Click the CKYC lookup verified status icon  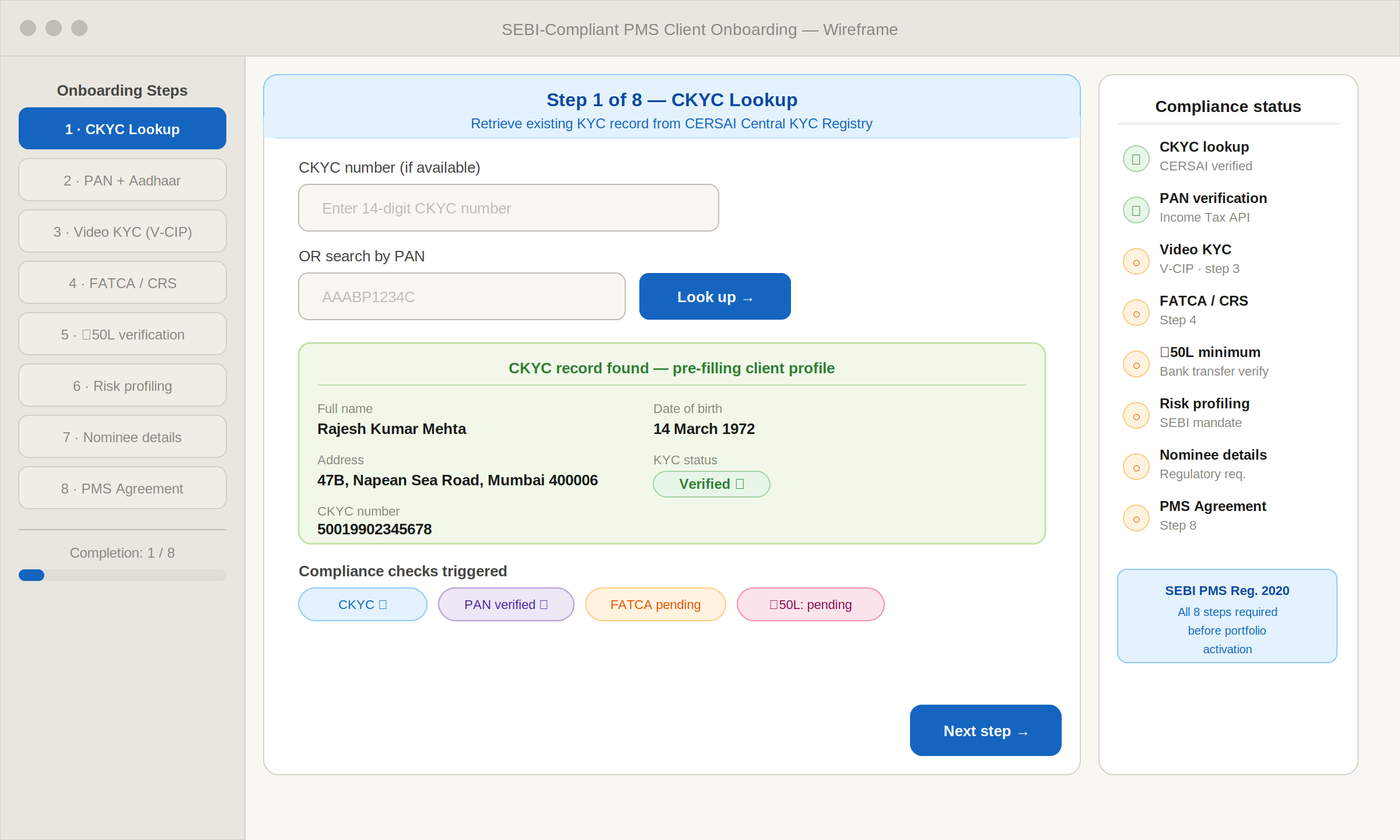(1136, 159)
